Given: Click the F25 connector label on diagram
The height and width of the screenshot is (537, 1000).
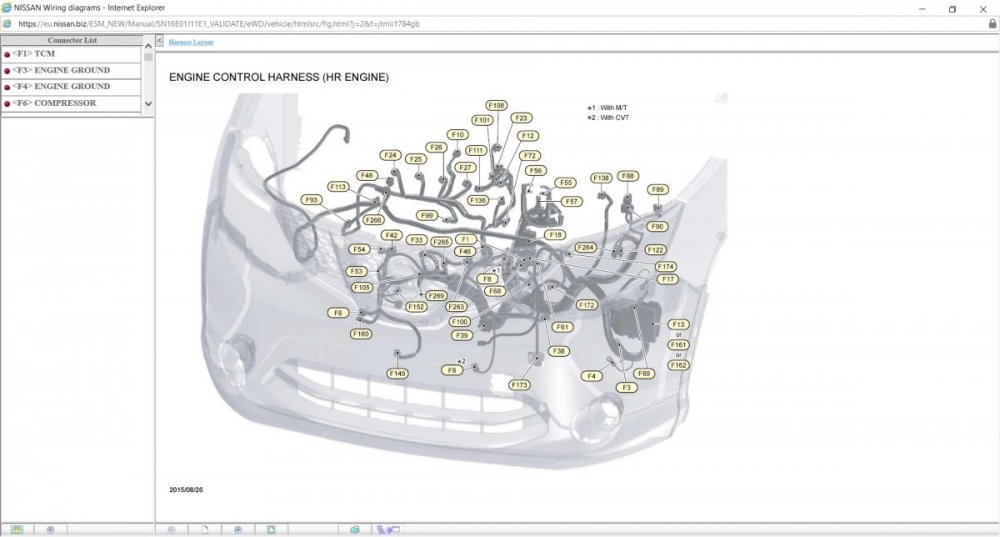Looking at the screenshot, I should 416,159.
